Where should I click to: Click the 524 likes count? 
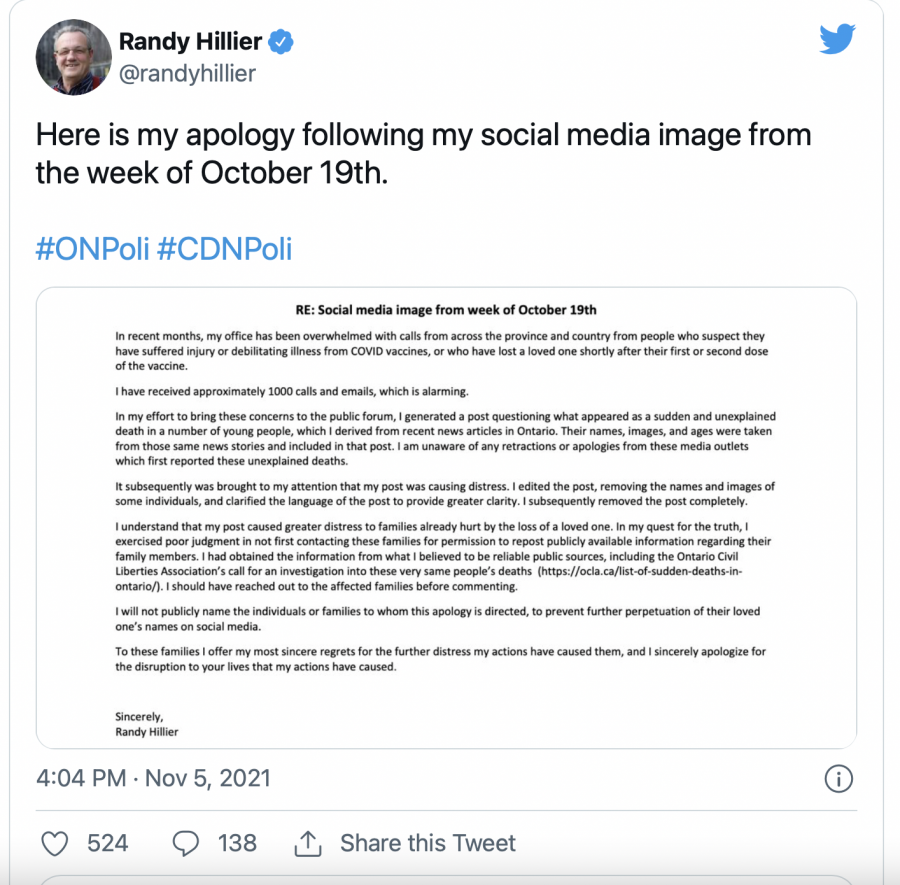[107, 843]
